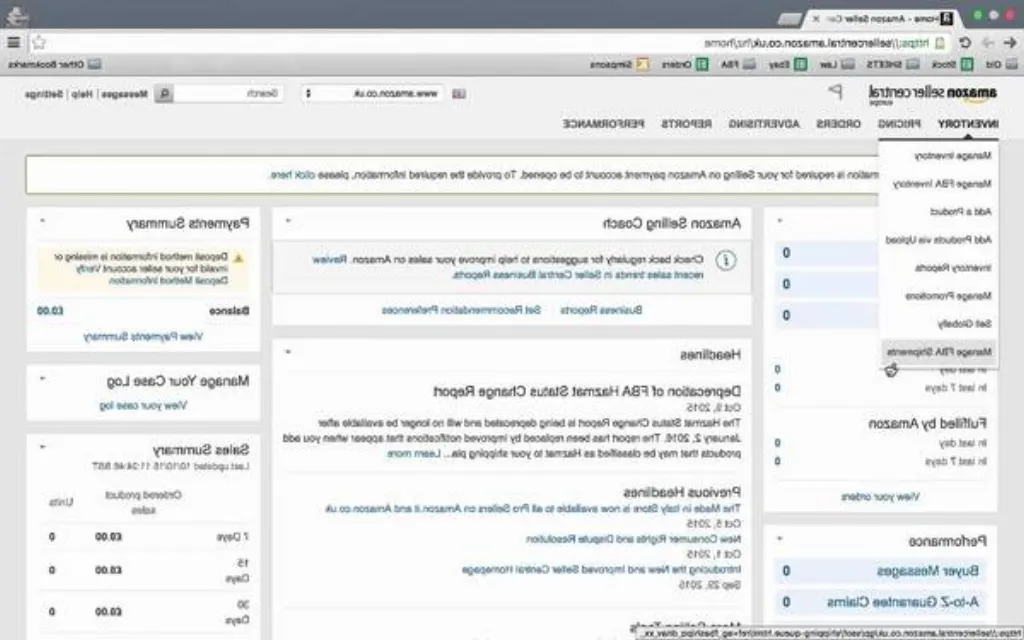Open A-to-Z Guarantee Claims link
Viewport: 1024px width, 640px height.
pyautogui.click(x=903, y=601)
